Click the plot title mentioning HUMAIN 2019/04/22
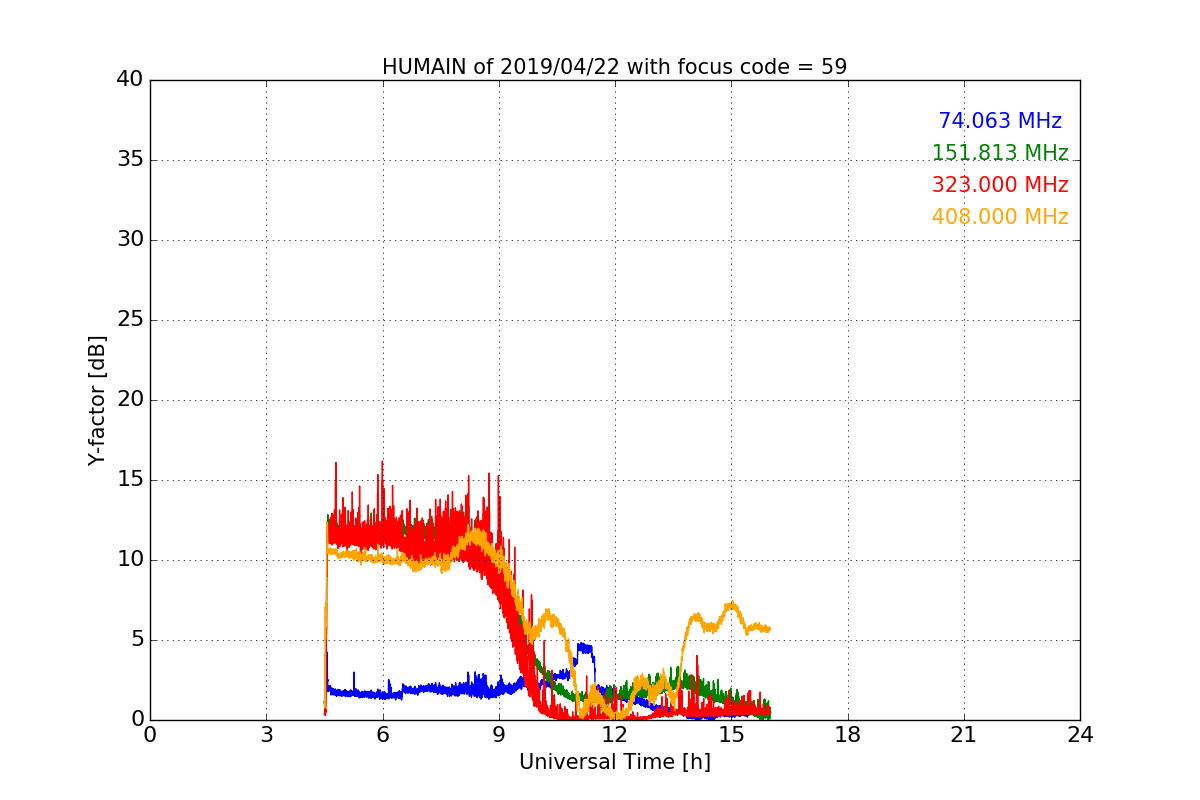Image resolution: width=1200 pixels, height=800 pixels. pyautogui.click(x=614, y=67)
